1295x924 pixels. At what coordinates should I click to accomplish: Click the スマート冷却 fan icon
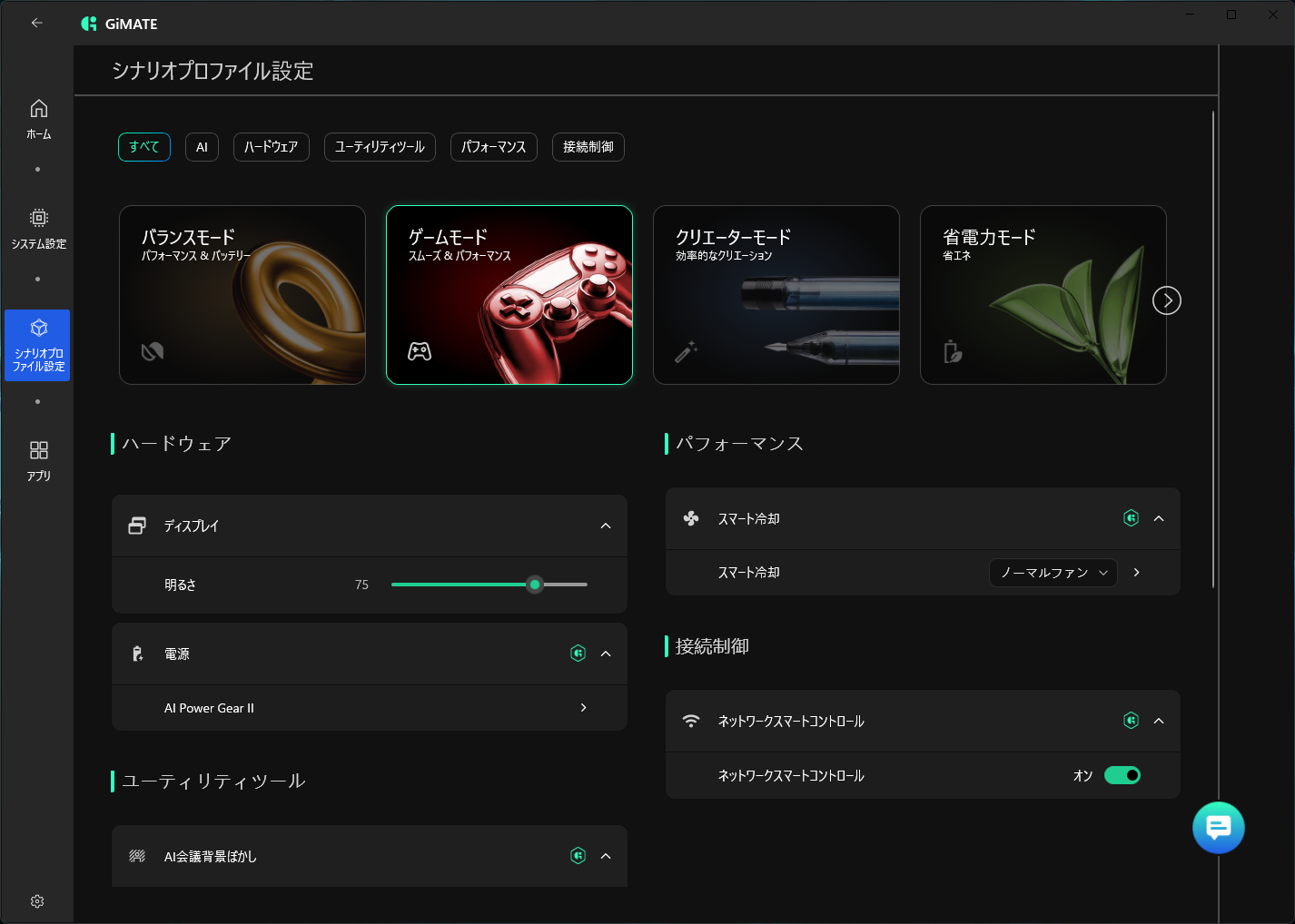(x=691, y=518)
